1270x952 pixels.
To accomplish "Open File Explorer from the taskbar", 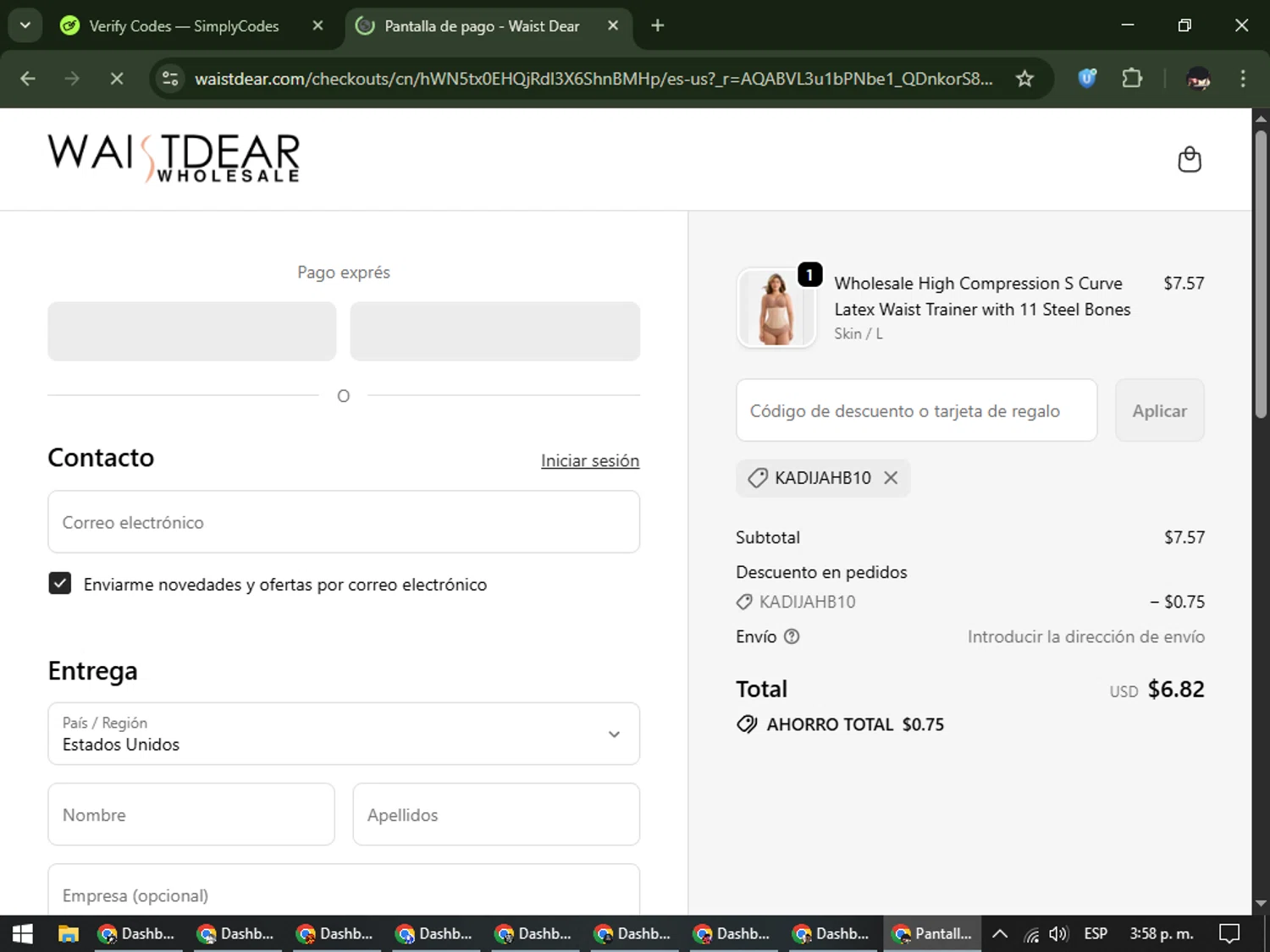I will pyautogui.click(x=68, y=933).
